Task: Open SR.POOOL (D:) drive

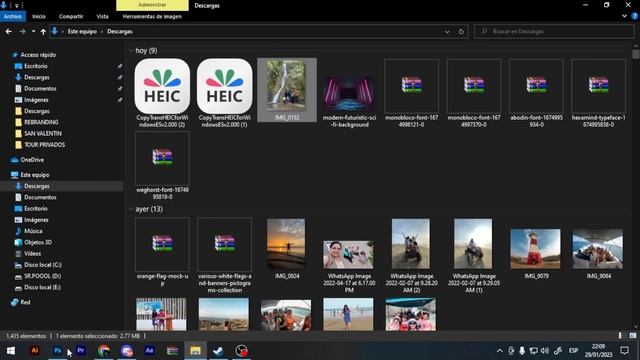Action: pyautogui.click(x=42, y=276)
